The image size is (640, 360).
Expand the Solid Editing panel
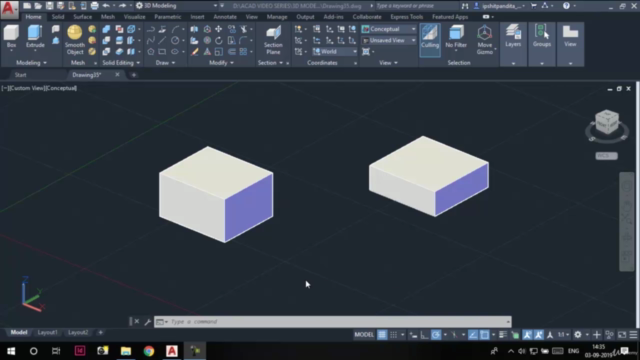click(121, 63)
